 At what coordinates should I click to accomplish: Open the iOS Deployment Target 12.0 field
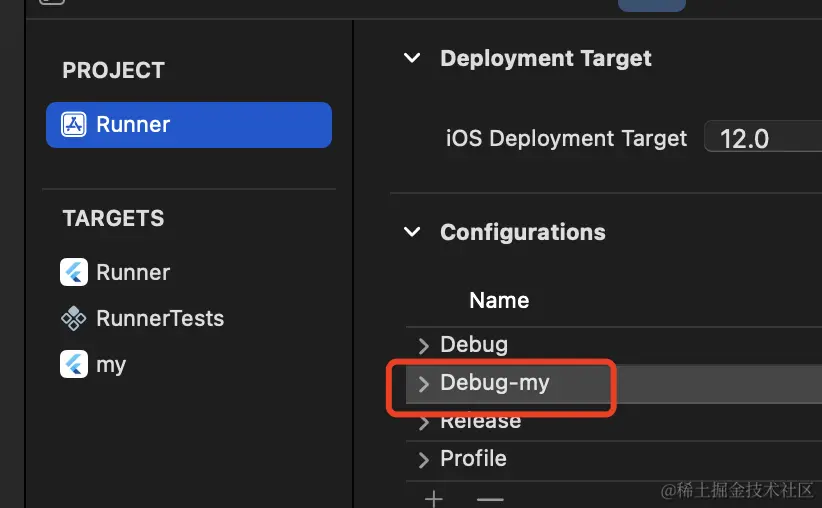[x=762, y=138]
